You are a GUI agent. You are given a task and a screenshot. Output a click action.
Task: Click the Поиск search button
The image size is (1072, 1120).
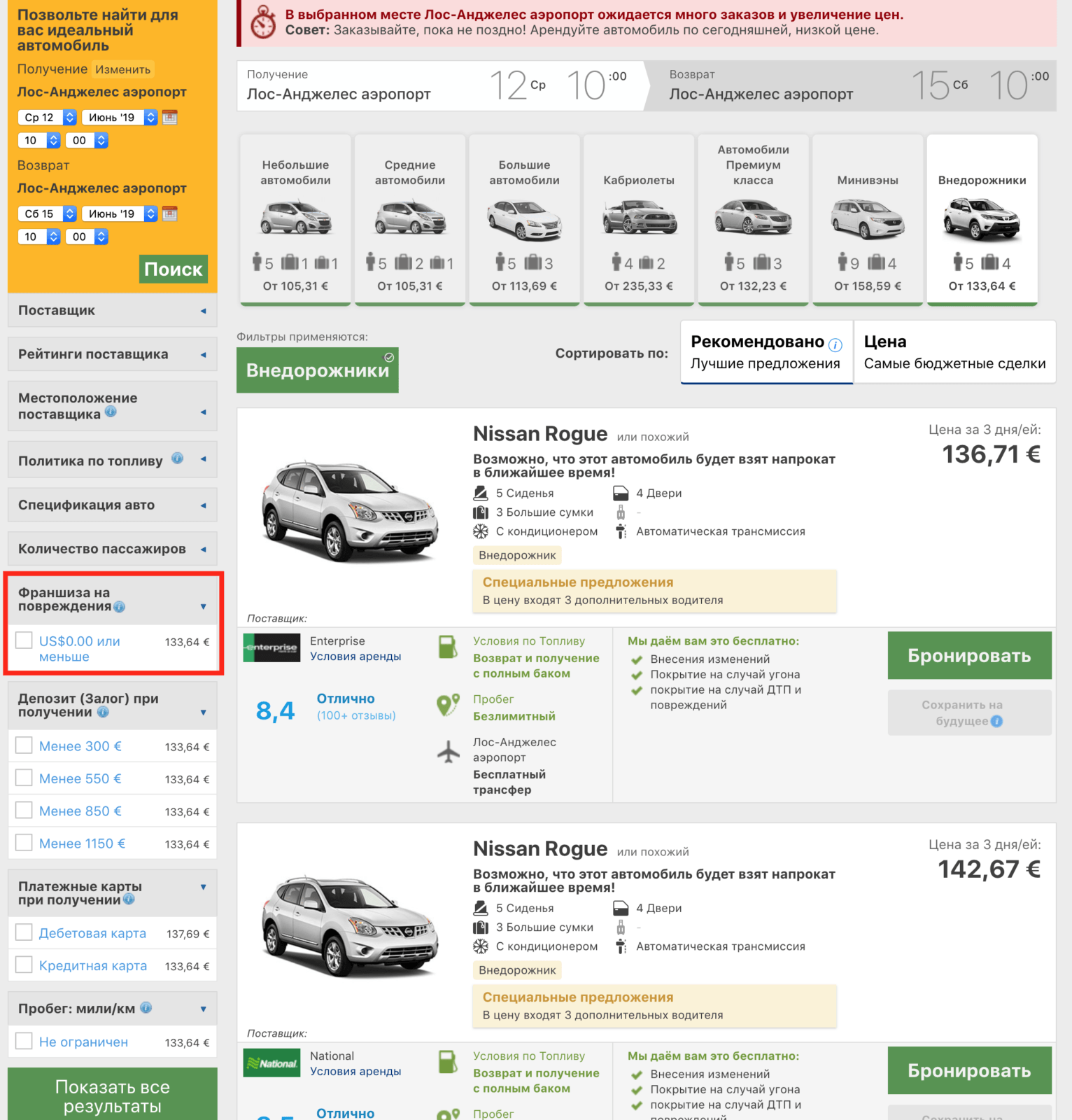click(x=174, y=269)
